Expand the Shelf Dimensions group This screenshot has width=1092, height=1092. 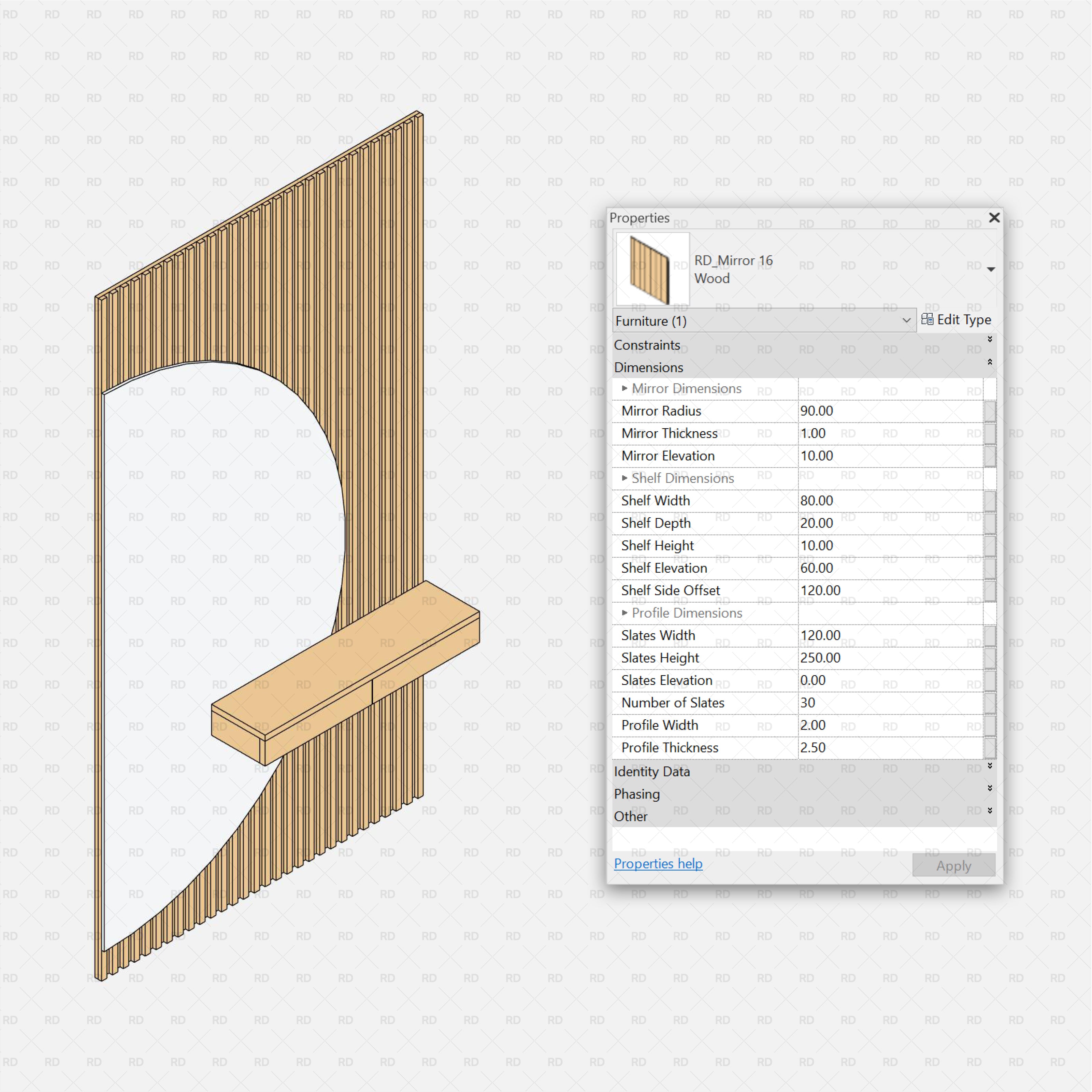pos(624,478)
